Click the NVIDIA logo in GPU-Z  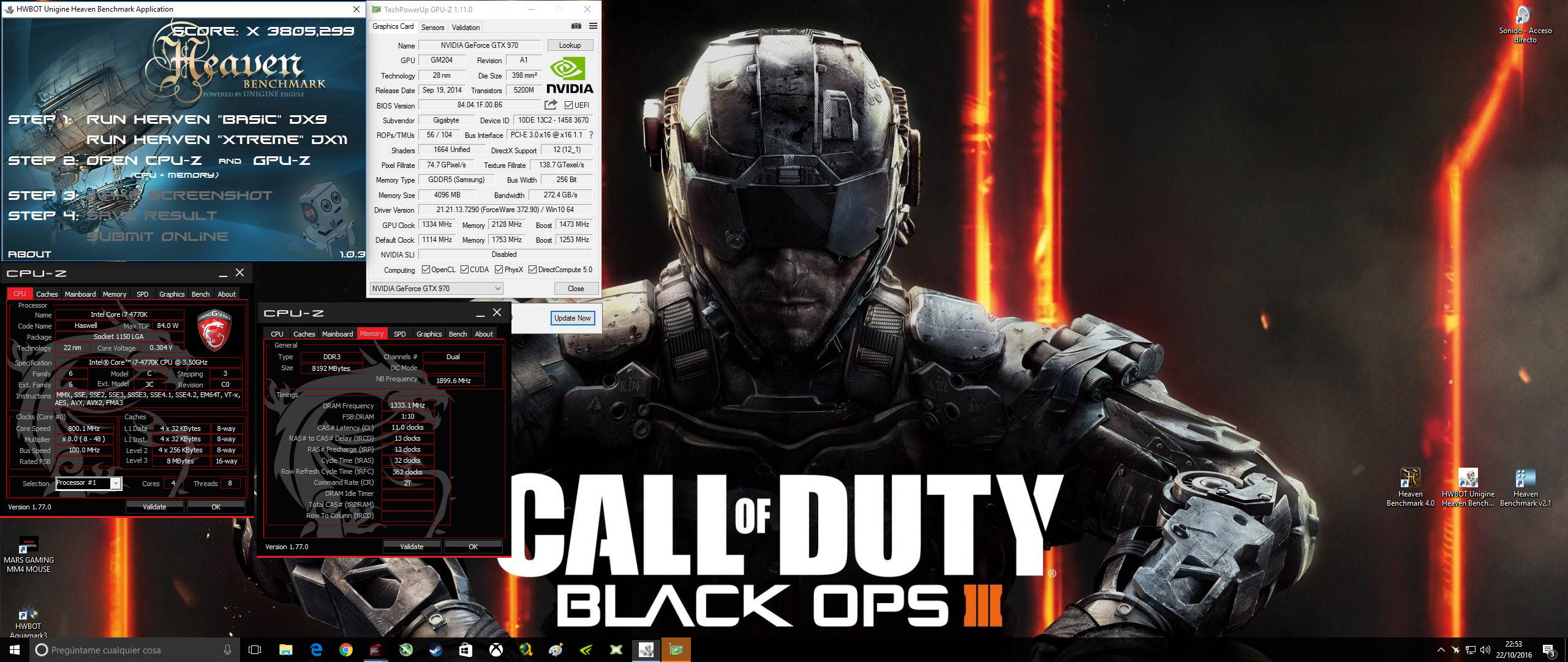(570, 75)
